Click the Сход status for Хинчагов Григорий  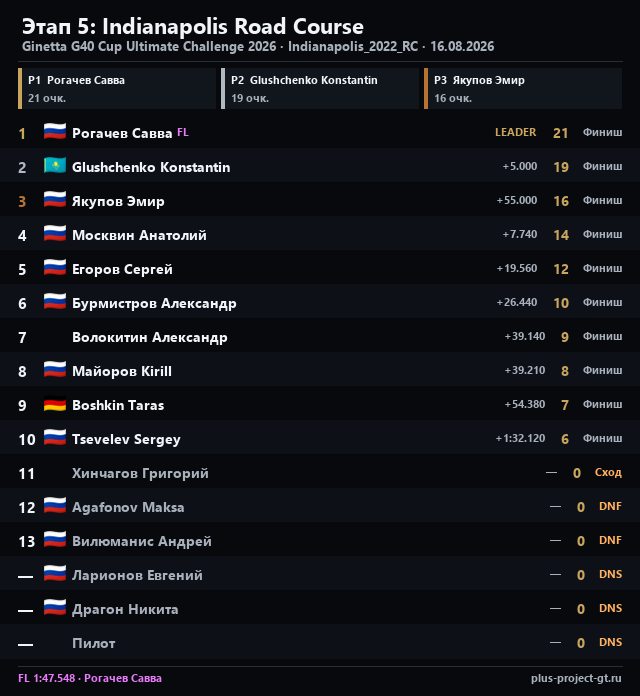click(608, 472)
